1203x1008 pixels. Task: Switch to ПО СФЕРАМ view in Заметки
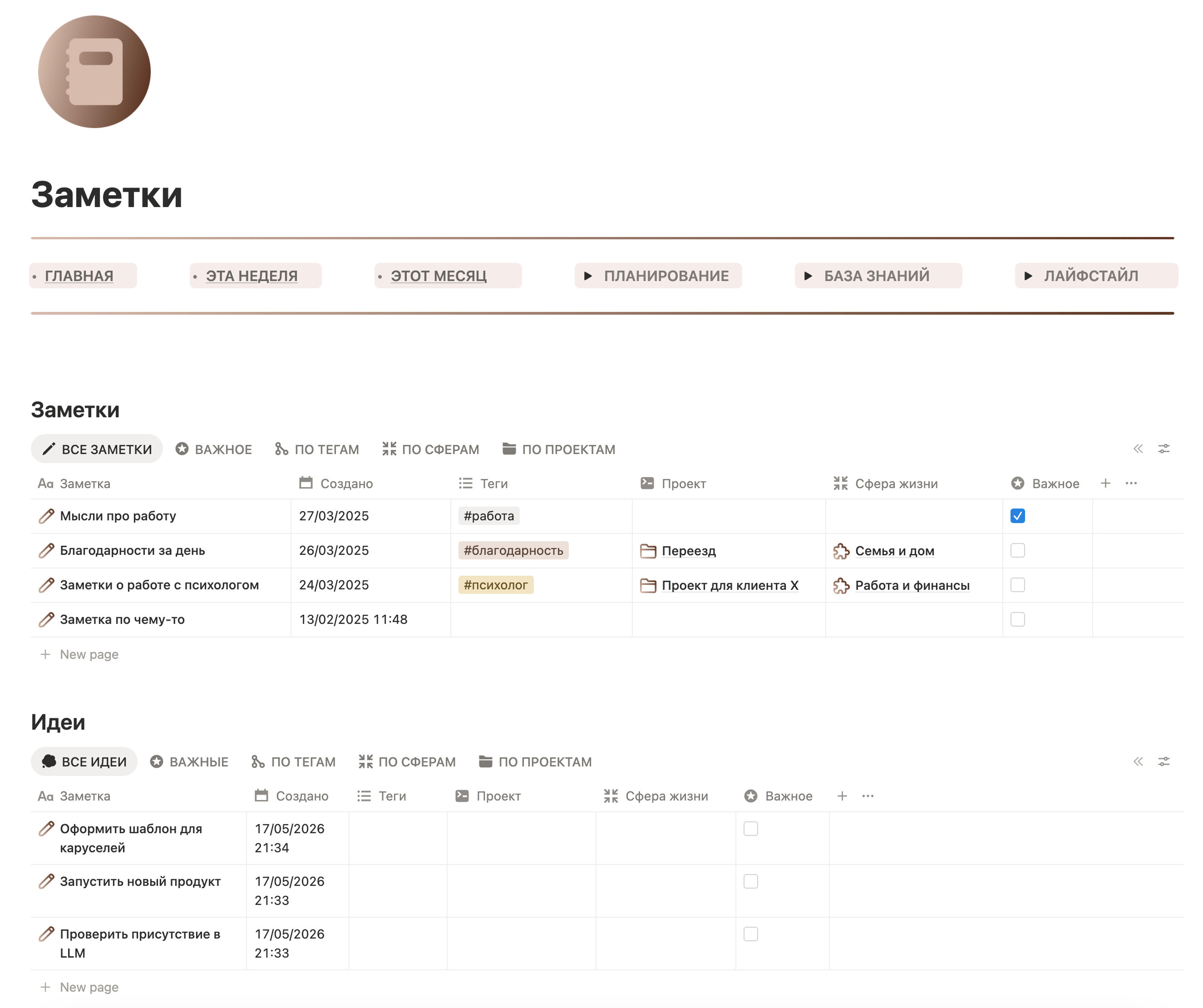(431, 449)
